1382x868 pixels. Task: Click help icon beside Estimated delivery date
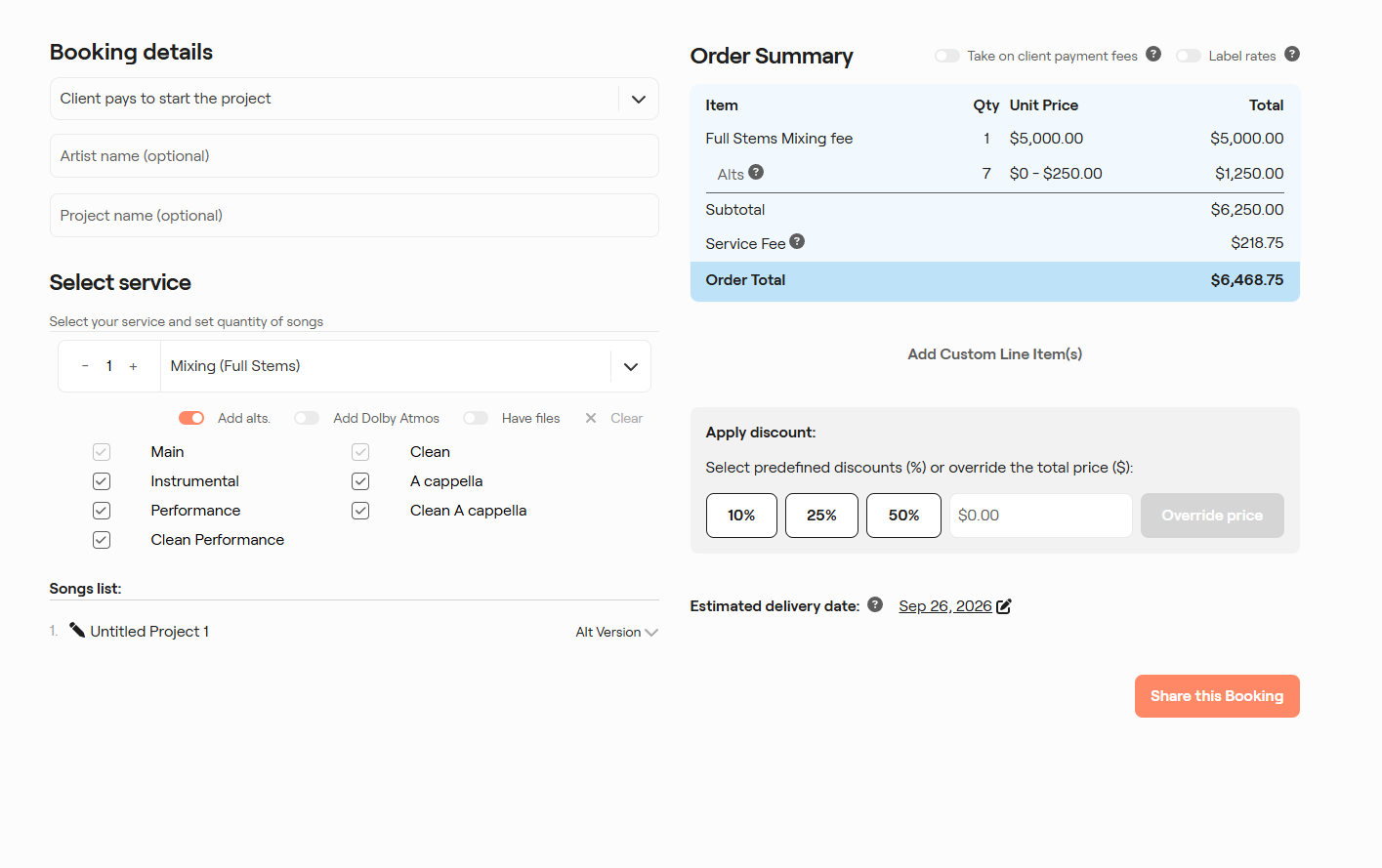(875, 604)
